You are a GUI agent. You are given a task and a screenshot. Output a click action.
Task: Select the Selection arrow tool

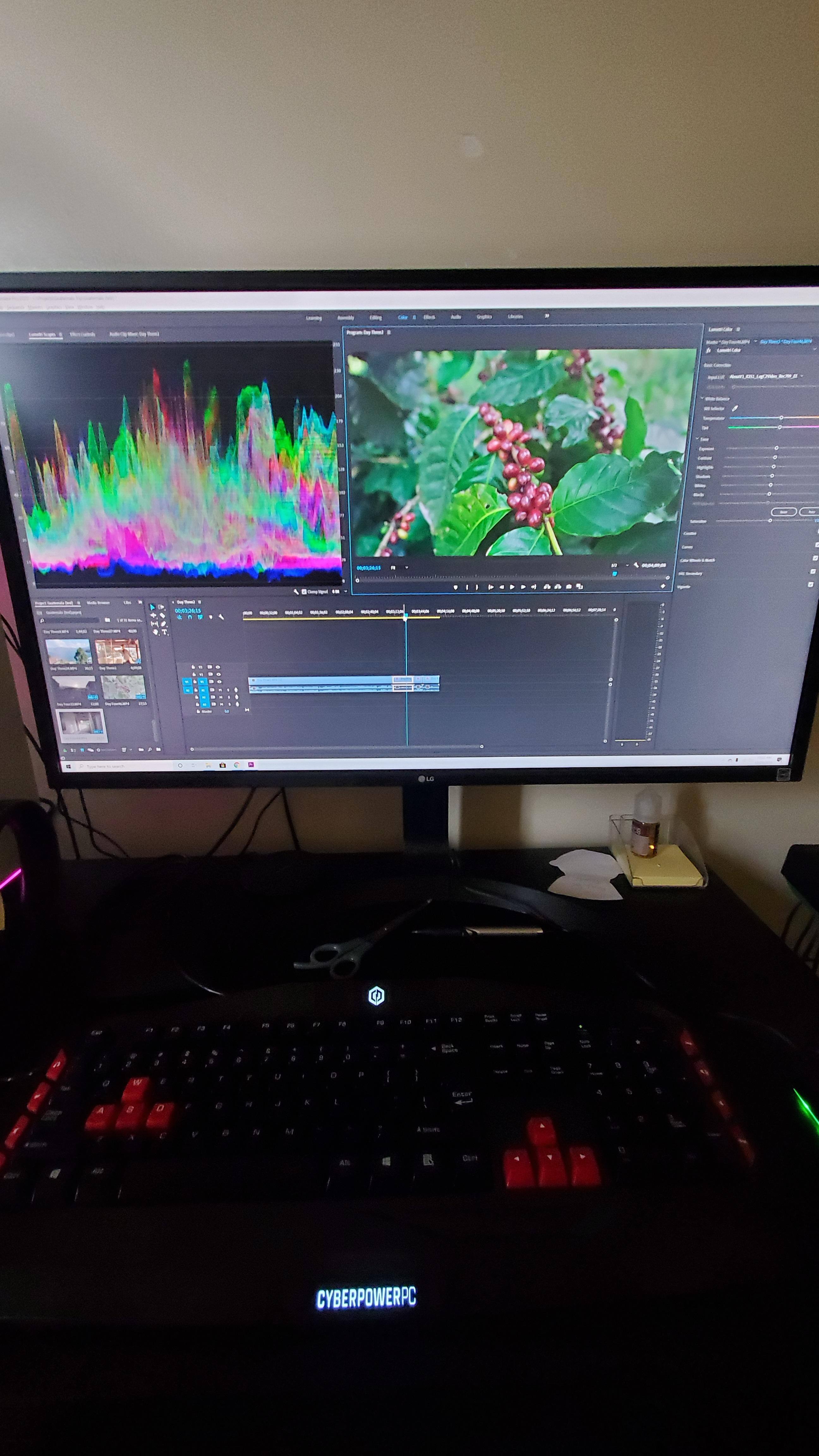point(153,607)
